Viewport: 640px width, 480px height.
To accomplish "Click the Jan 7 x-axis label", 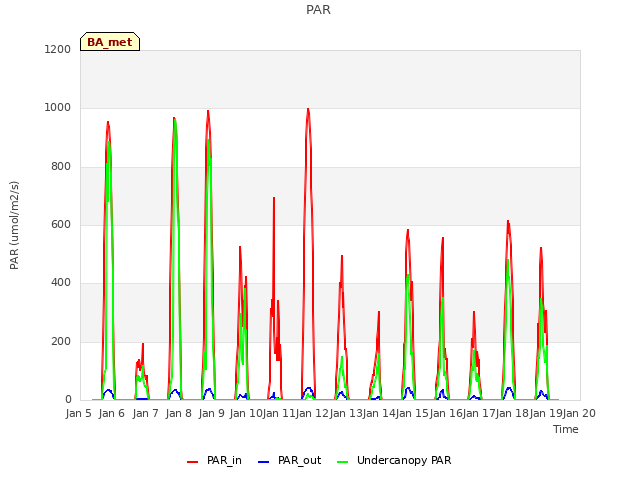I will [145, 413].
